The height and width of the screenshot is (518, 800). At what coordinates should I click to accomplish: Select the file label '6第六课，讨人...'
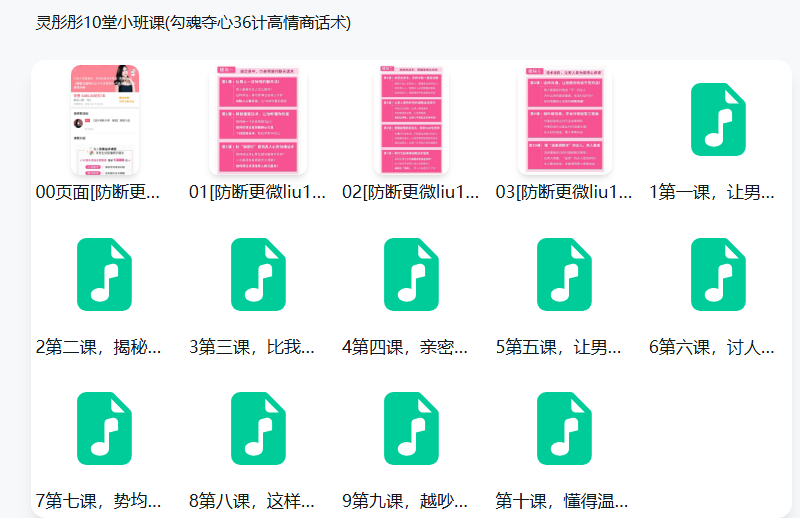pyautogui.click(x=712, y=348)
